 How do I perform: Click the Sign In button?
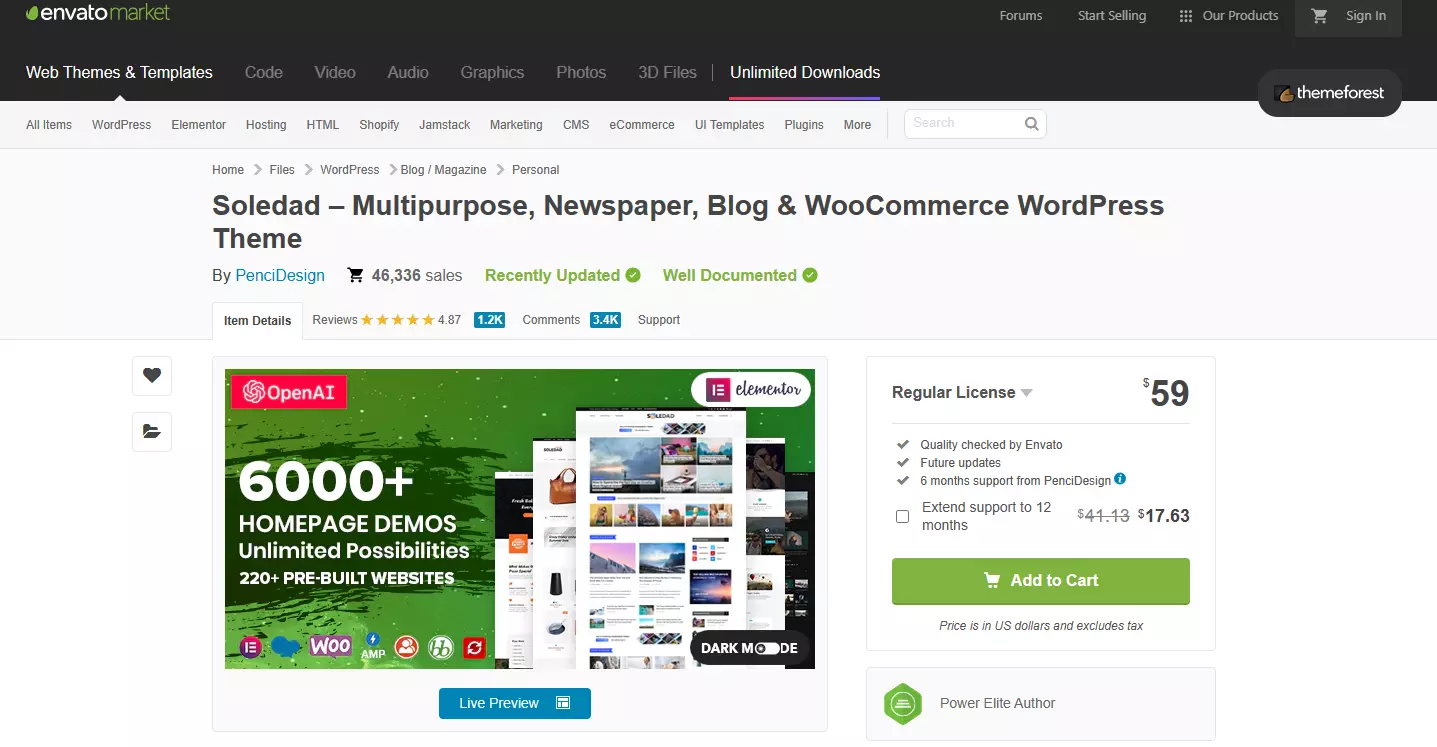coord(1366,16)
